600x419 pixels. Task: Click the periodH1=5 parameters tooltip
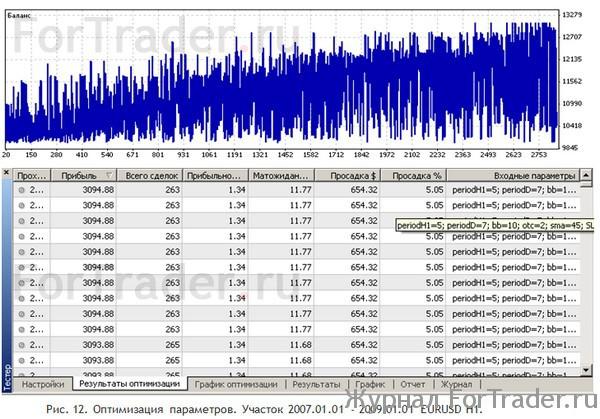coord(495,226)
